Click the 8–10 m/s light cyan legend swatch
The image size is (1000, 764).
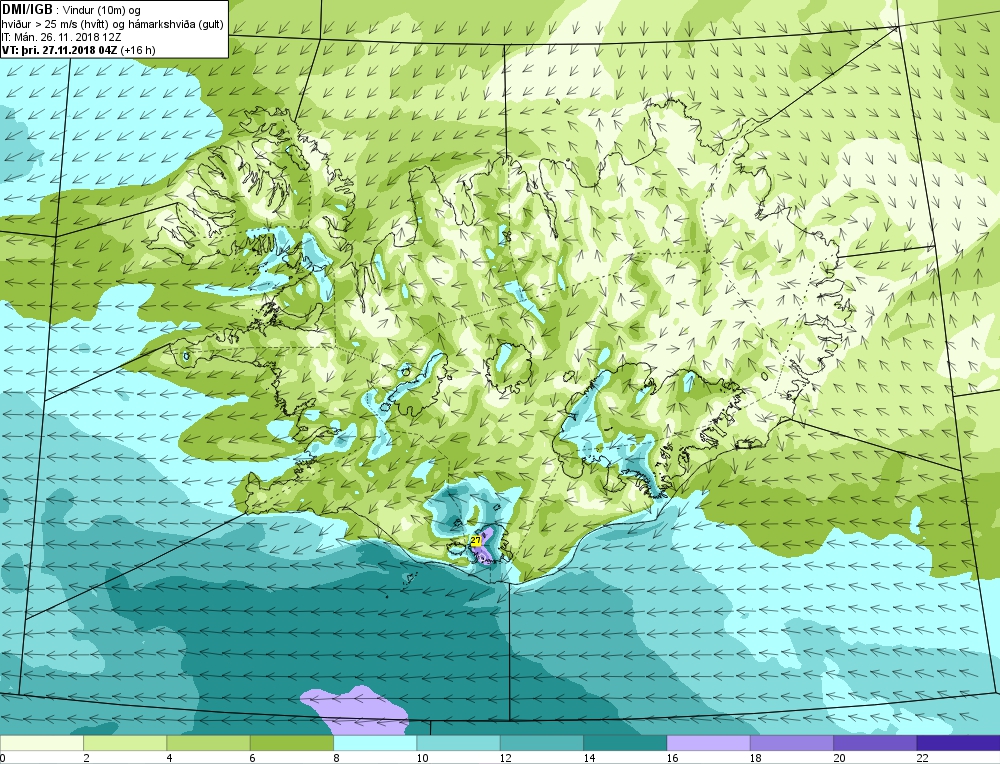[x=375, y=743]
